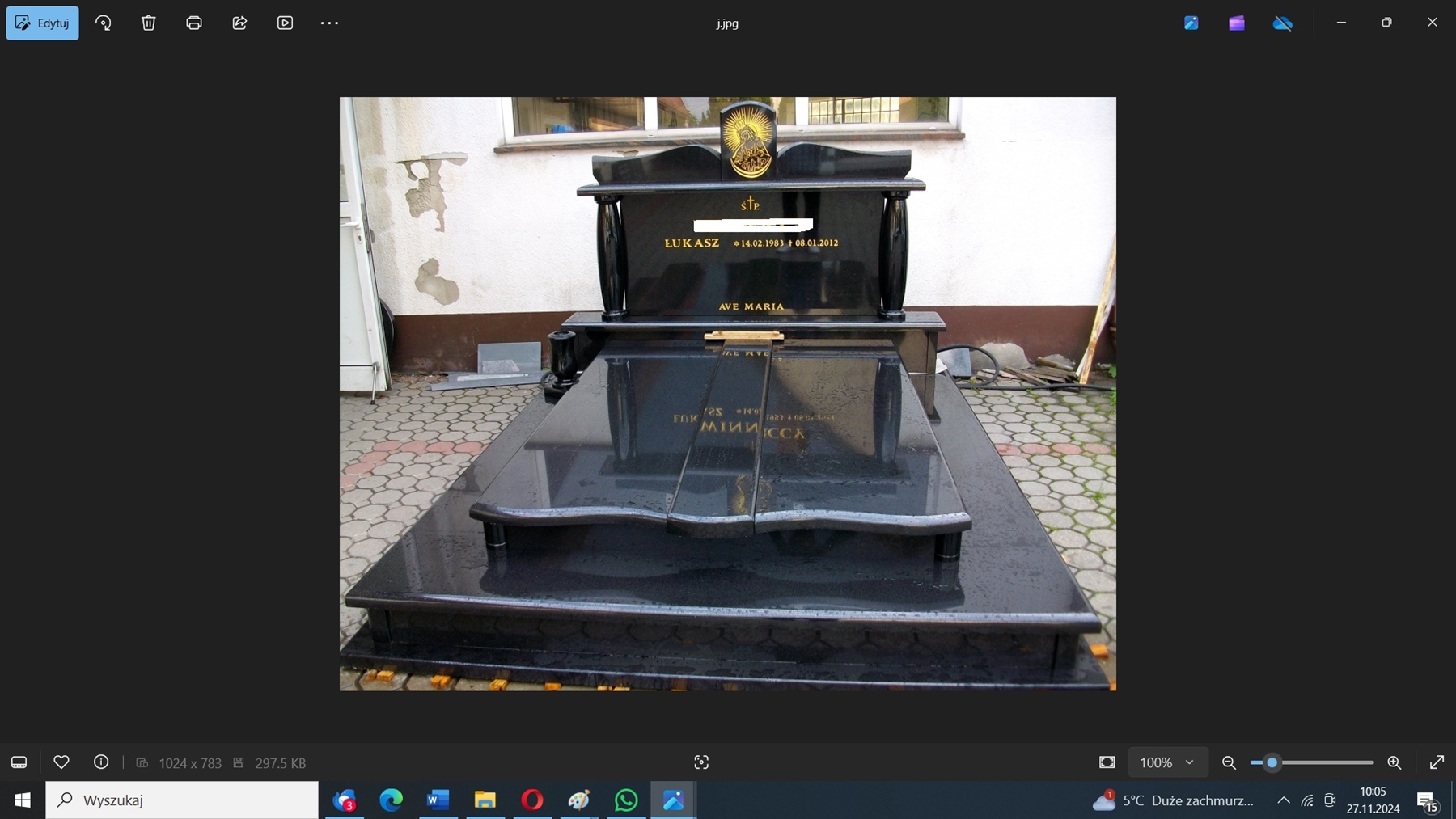
Task: Open the share icon in the toolbar
Action: point(239,23)
